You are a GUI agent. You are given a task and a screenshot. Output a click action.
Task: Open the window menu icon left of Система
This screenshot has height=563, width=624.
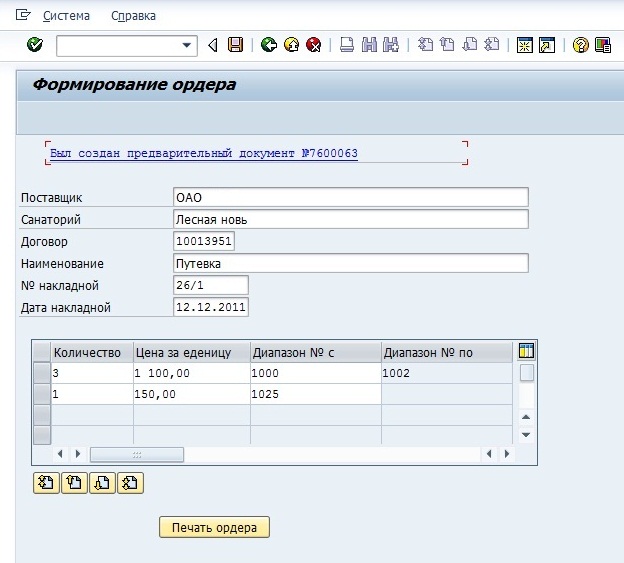[x=23, y=15]
